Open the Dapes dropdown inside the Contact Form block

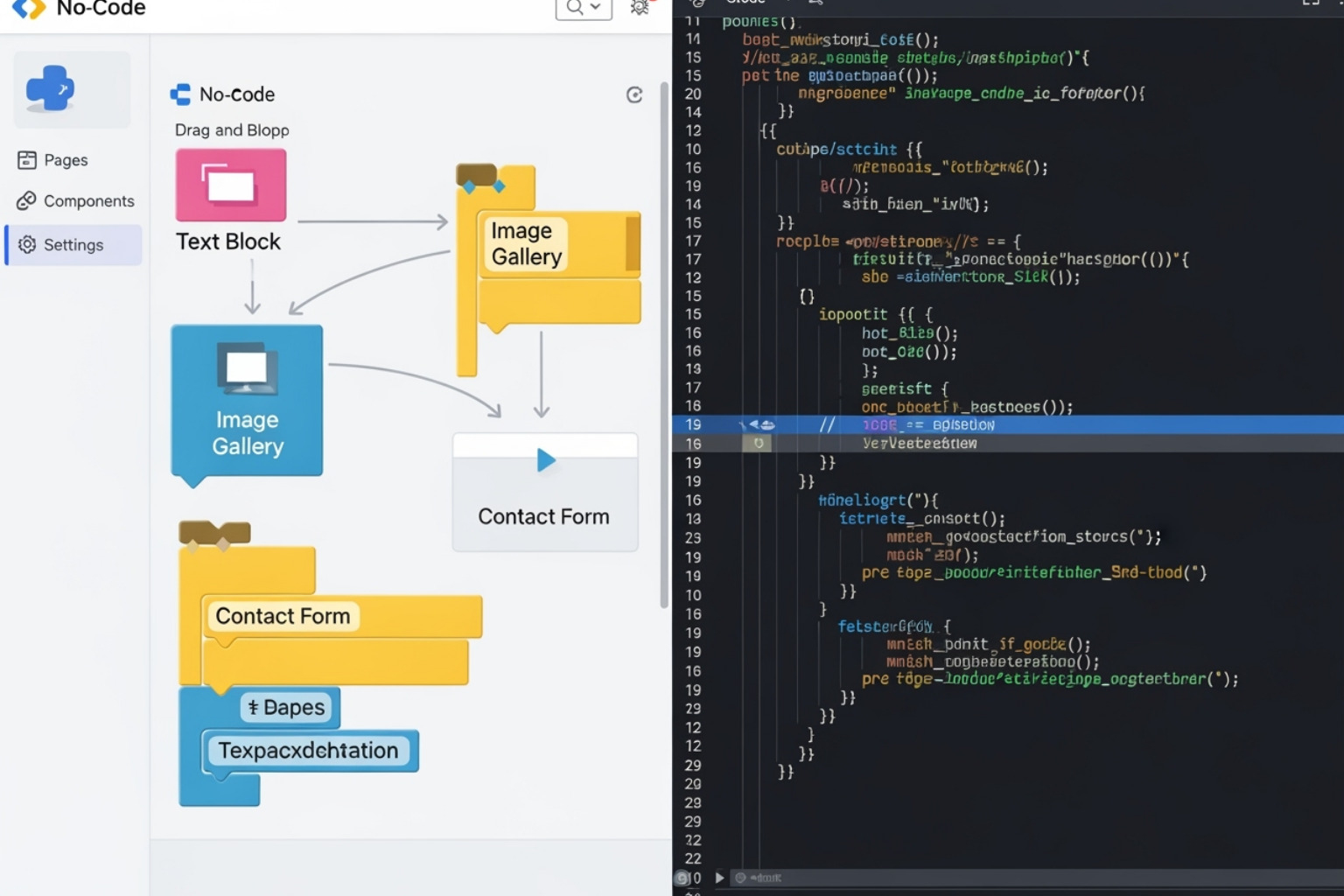[x=287, y=708]
